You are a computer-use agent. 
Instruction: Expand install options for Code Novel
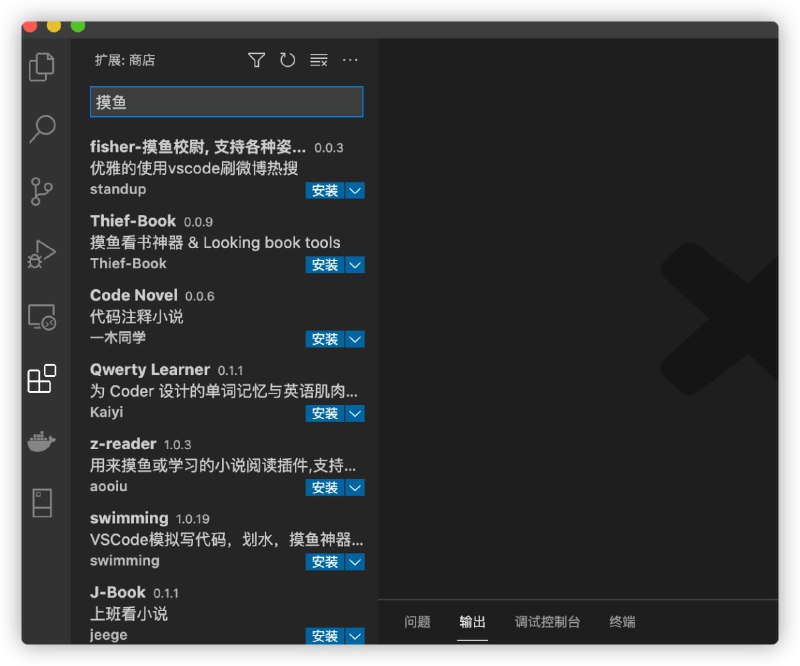(x=355, y=339)
